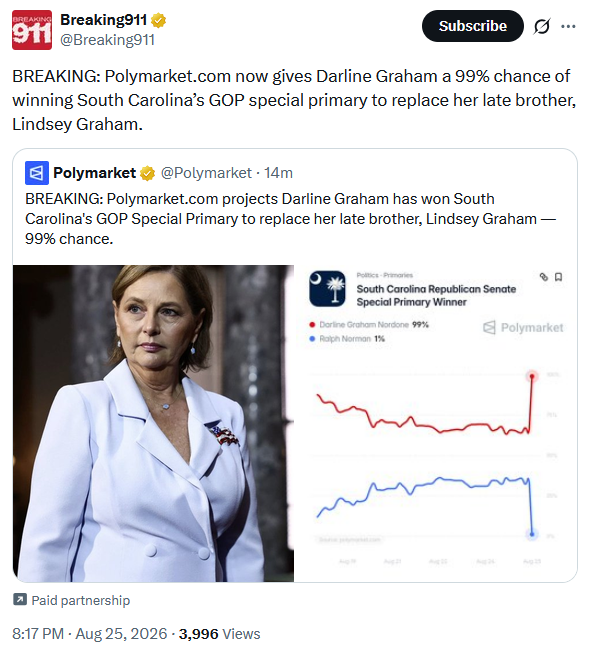592x651 pixels.
Task: Open the quoted post's 14m timestamp
Action: click(278, 173)
